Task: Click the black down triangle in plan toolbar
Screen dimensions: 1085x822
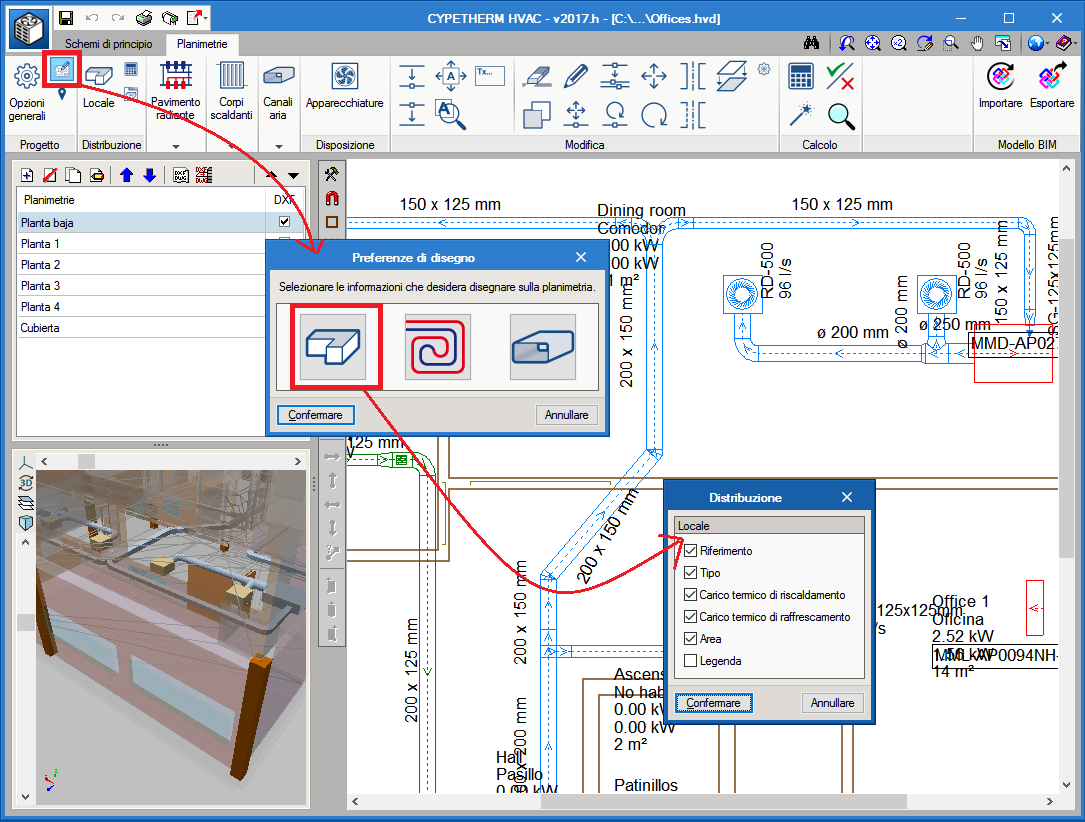Action: pos(294,176)
